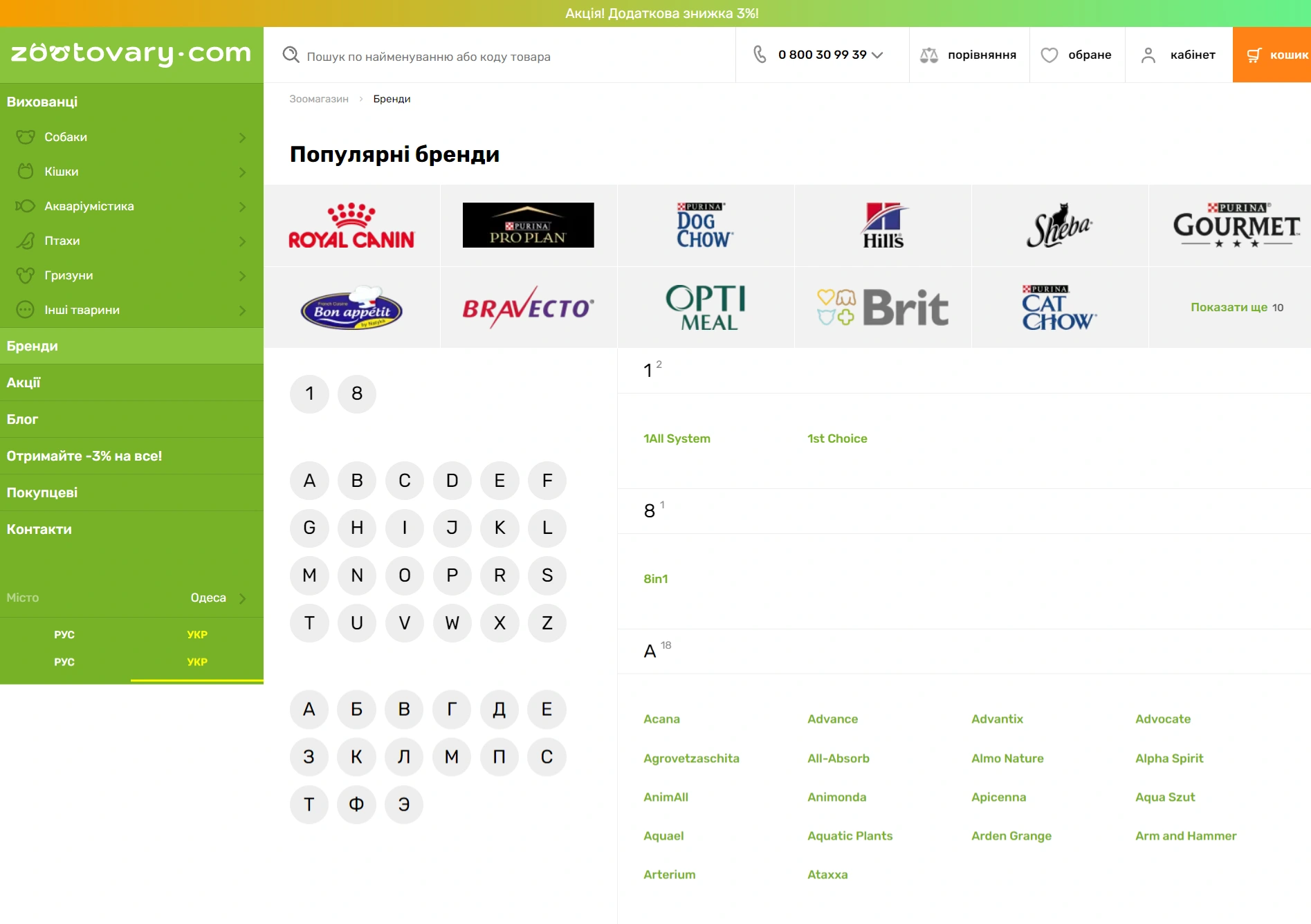This screenshot has height=924, width=1311.
Task: Go to the Контакти menu item
Action: [x=39, y=529]
